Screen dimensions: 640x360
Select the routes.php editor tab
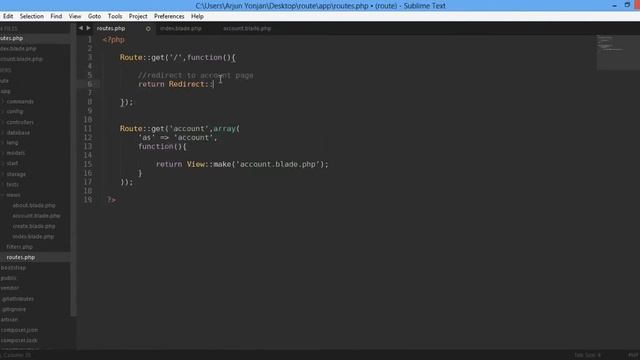click(x=111, y=29)
